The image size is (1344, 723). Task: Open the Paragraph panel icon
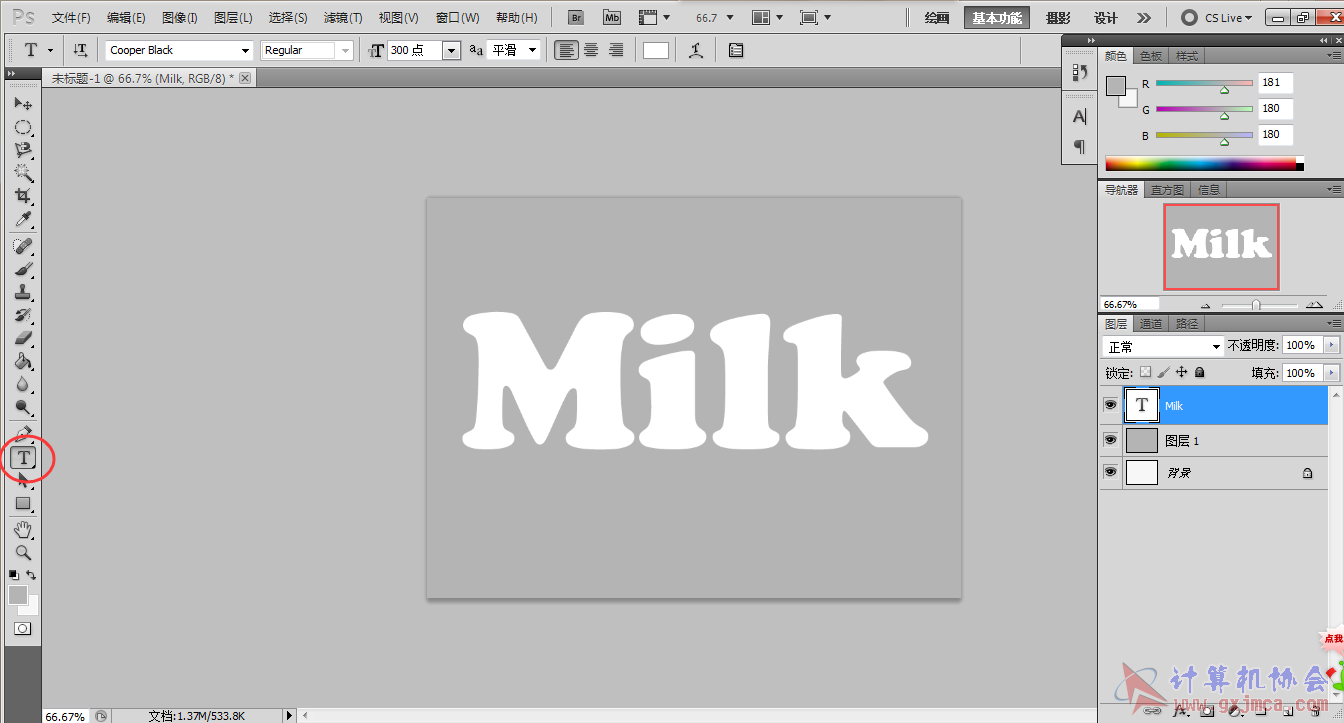pyautogui.click(x=1079, y=146)
